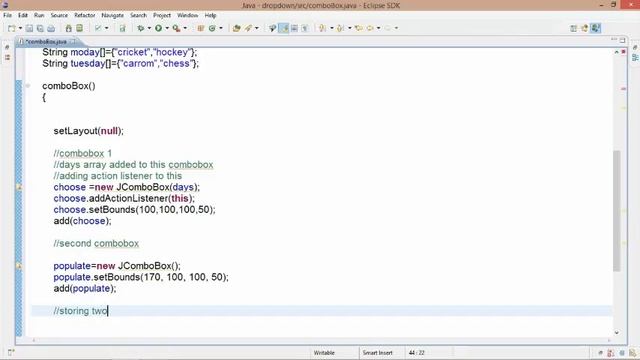Image resolution: width=640 pixels, height=360 pixels.
Task: Click 'Writable' in the status bar
Action: coord(324,353)
